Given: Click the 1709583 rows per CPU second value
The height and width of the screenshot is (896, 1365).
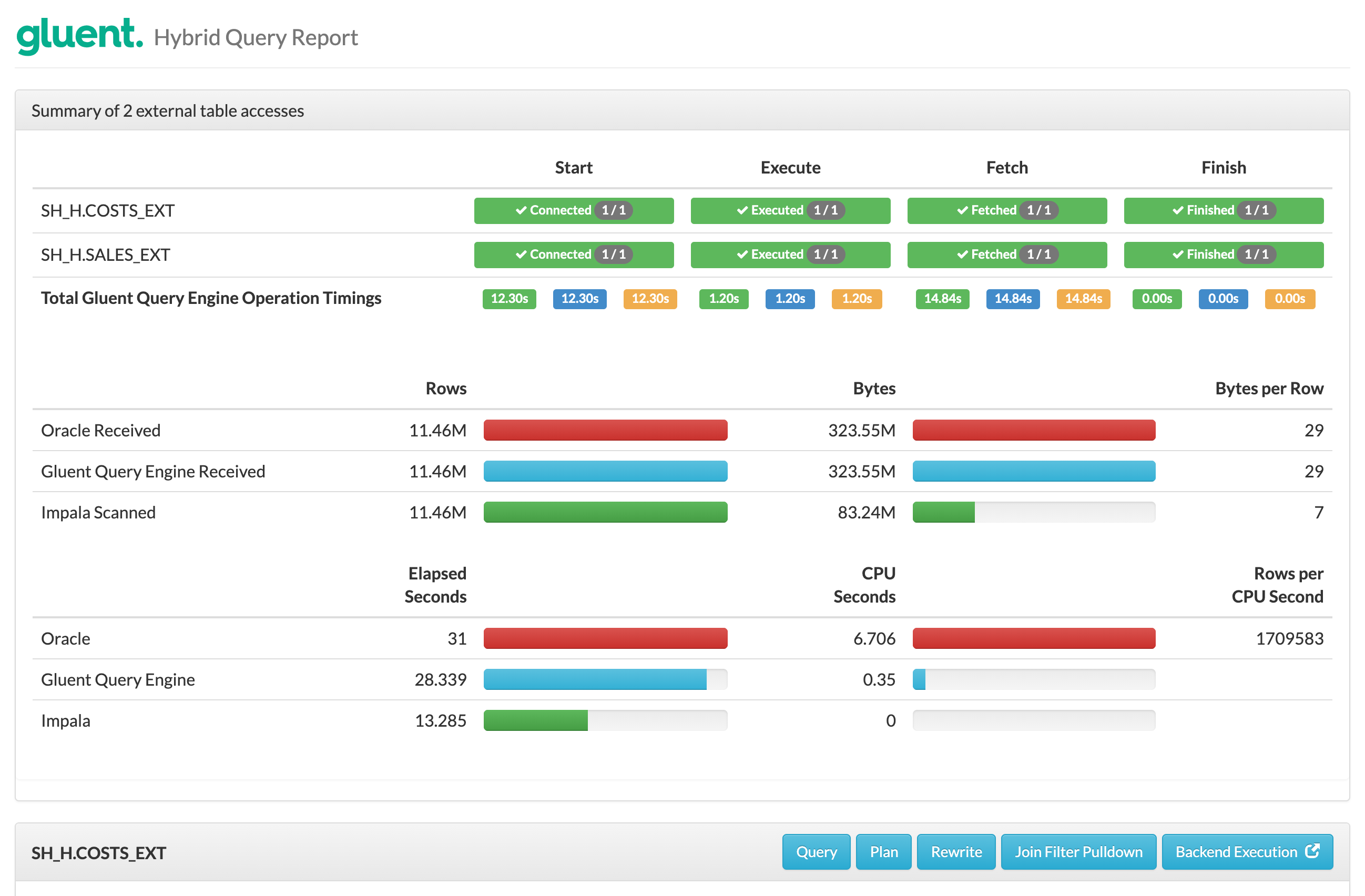Looking at the screenshot, I should pos(1289,638).
